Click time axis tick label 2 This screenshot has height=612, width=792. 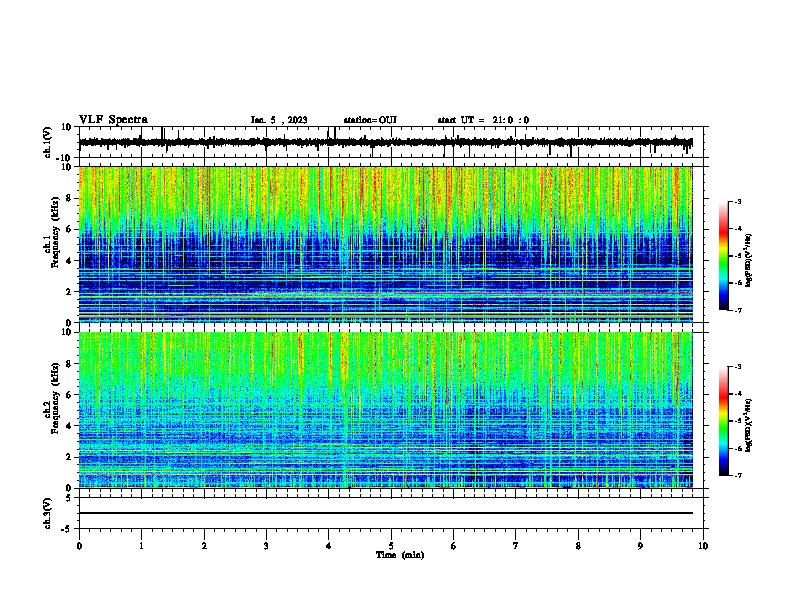pos(204,546)
